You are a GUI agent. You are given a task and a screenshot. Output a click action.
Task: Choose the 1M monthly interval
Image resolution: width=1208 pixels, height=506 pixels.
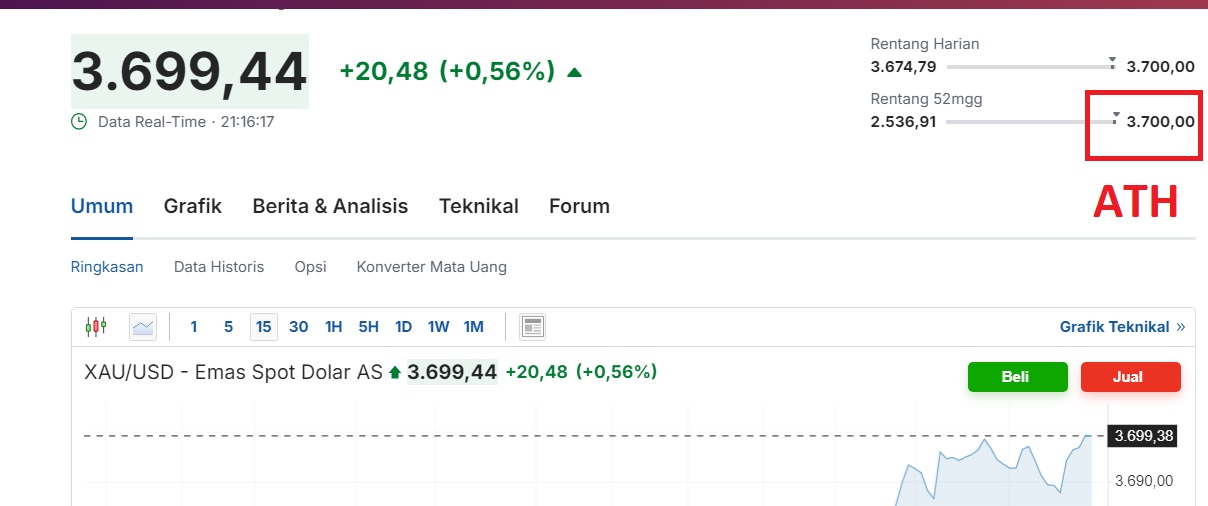pos(473,326)
